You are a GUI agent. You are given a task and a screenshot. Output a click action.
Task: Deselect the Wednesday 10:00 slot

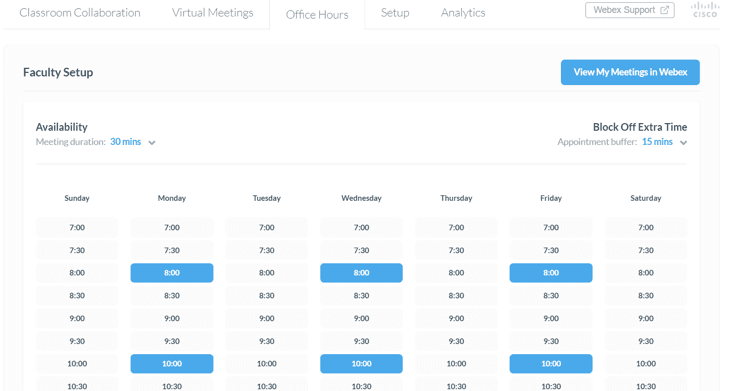(x=361, y=364)
